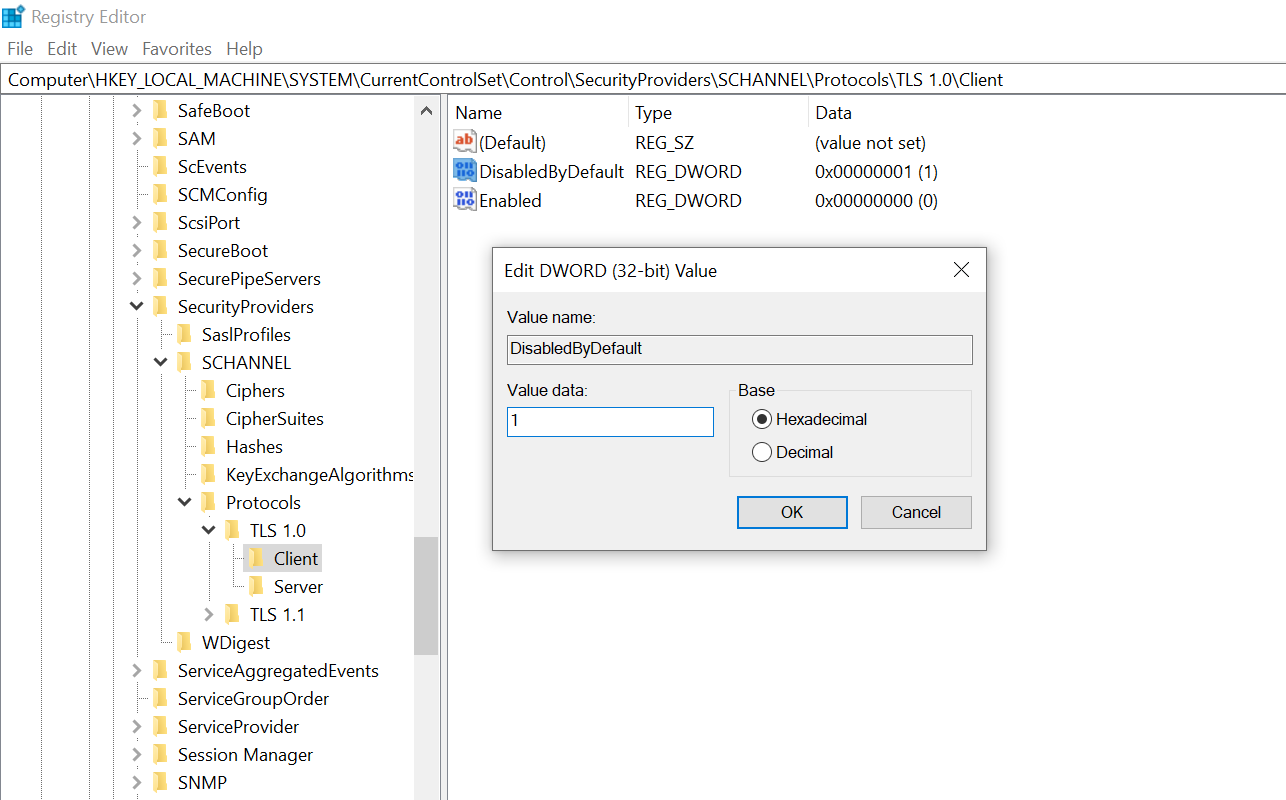Open the Favorites menu
Viewport: 1286px width, 800px height.
coord(176,48)
